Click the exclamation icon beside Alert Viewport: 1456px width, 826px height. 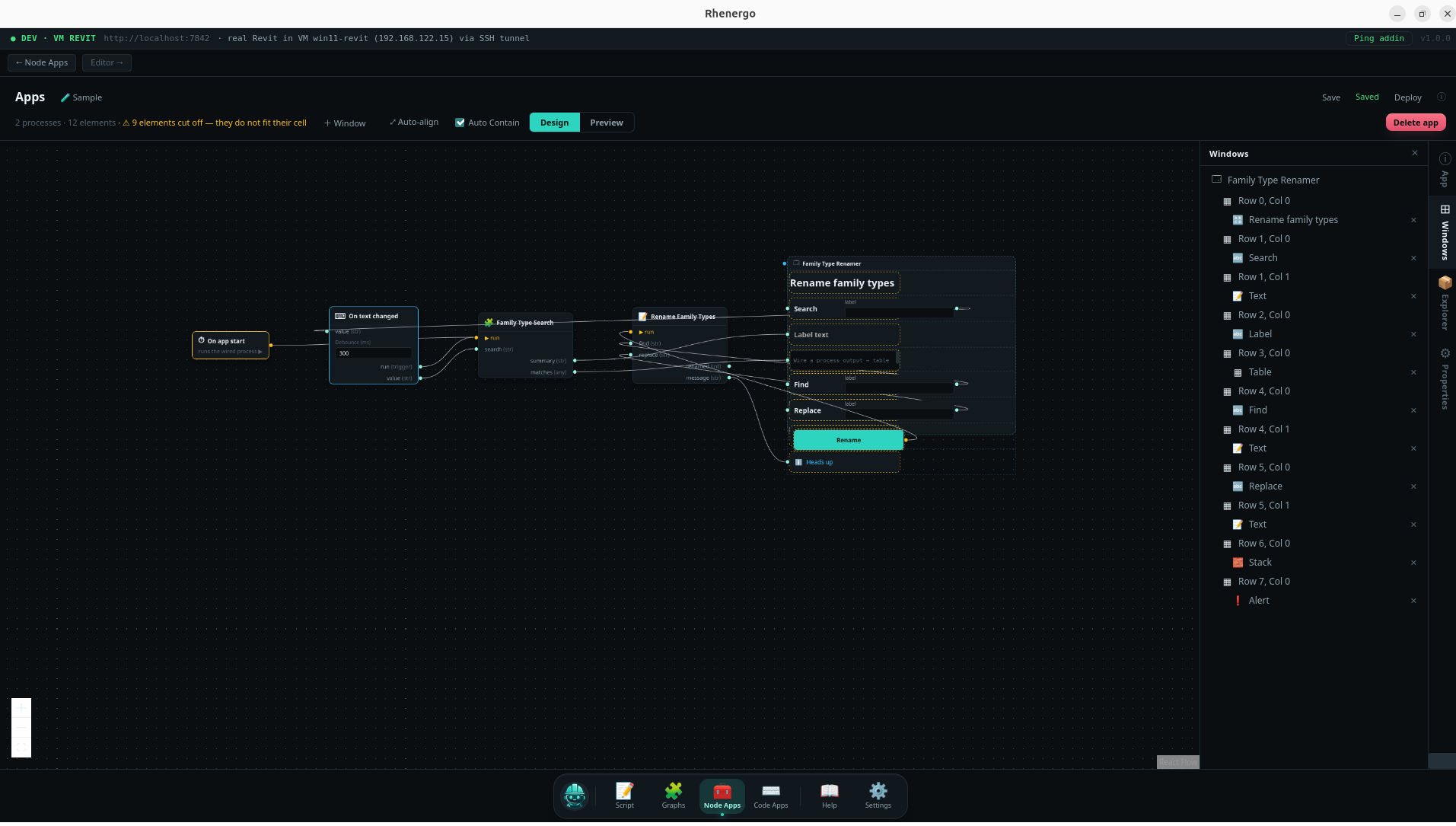[1238, 601]
